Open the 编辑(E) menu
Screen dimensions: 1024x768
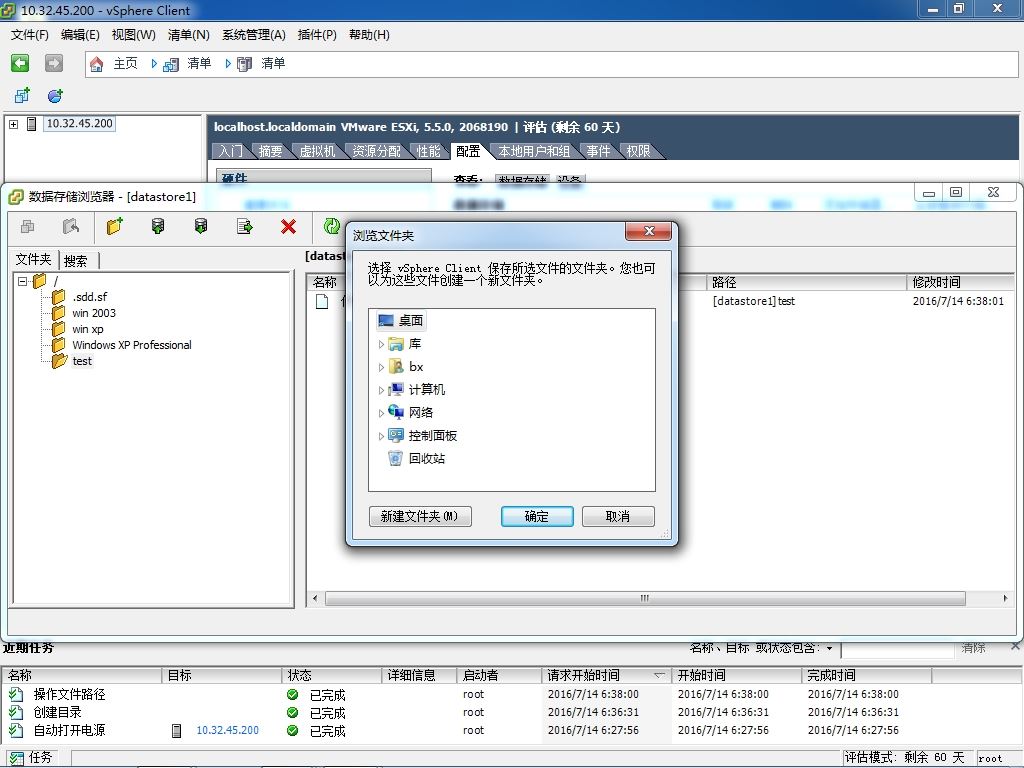pos(80,35)
